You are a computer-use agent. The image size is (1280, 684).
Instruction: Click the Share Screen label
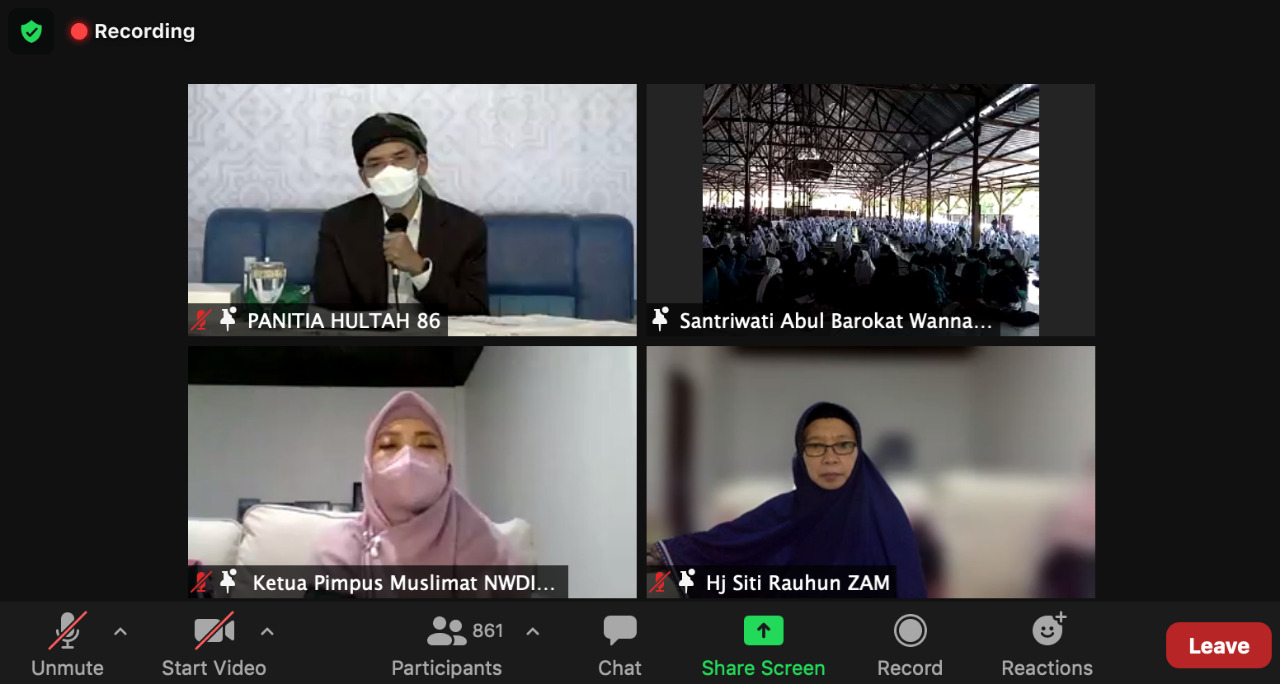(x=763, y=668)
